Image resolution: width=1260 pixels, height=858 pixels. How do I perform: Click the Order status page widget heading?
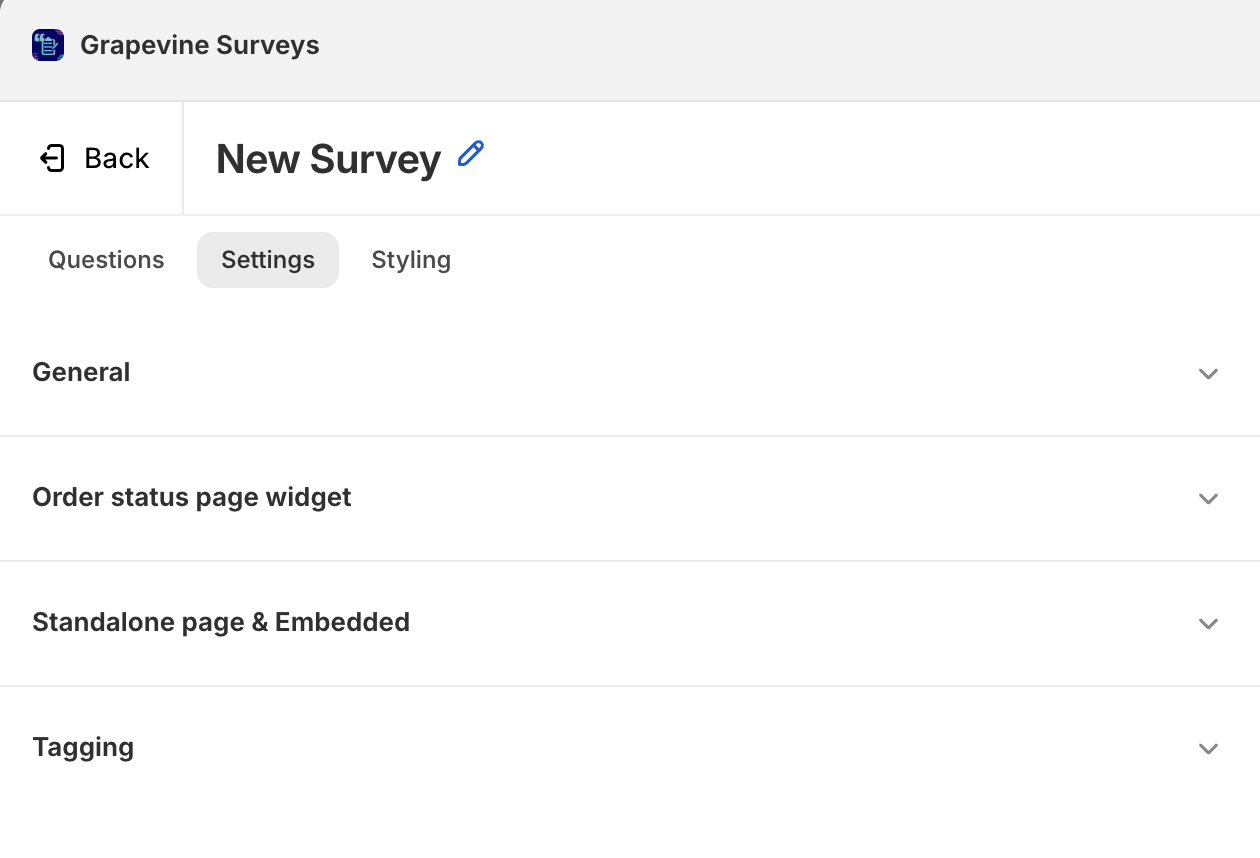click(x=192, y=497)
